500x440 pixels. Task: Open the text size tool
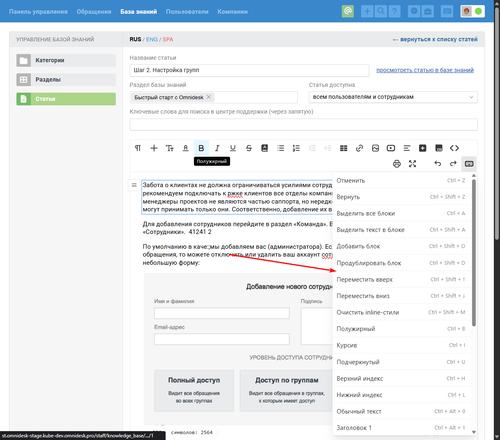coord(170,148)
